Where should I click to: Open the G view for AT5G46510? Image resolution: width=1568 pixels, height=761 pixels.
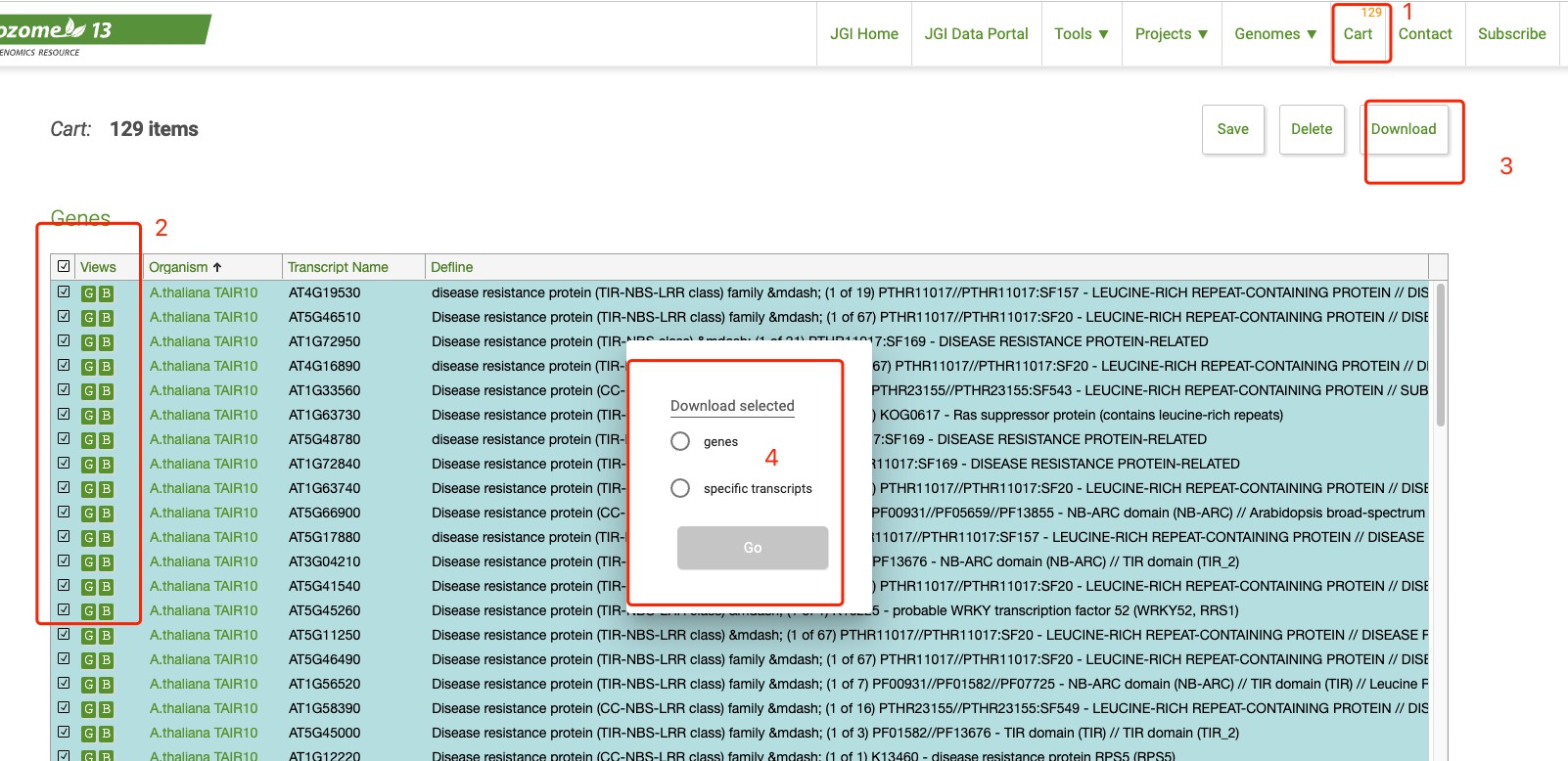[88, 318]
